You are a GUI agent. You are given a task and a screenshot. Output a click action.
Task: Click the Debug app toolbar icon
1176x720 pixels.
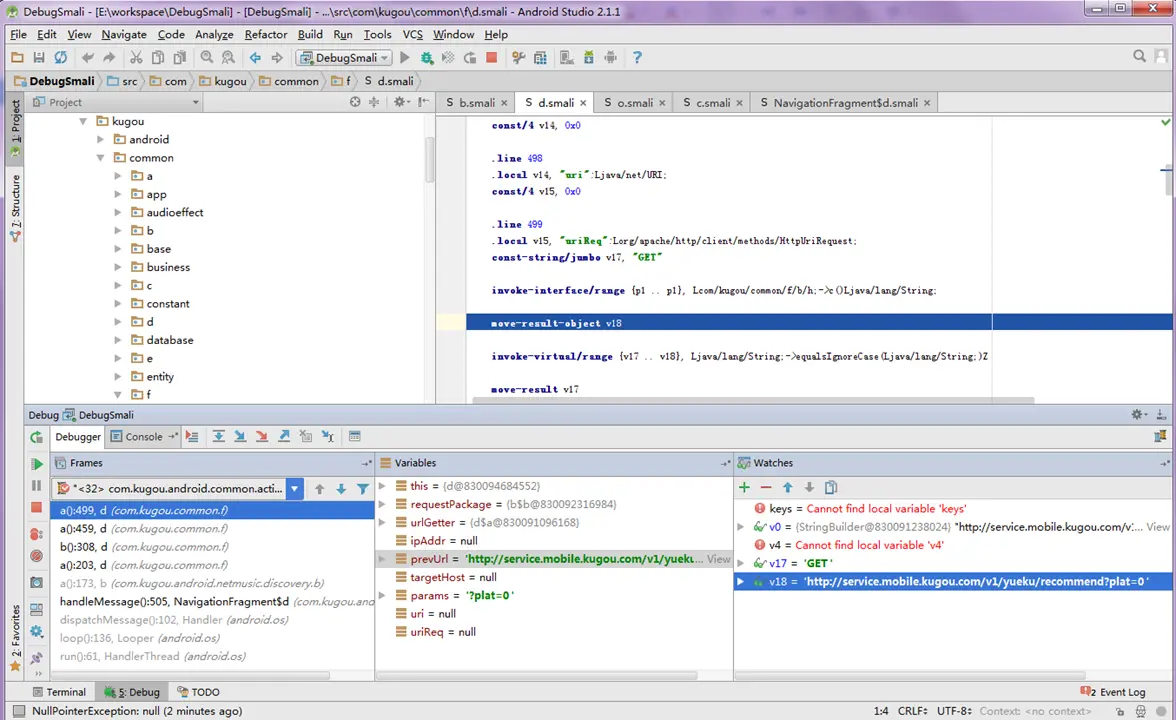pyautogui.click(x=426, y=57)
